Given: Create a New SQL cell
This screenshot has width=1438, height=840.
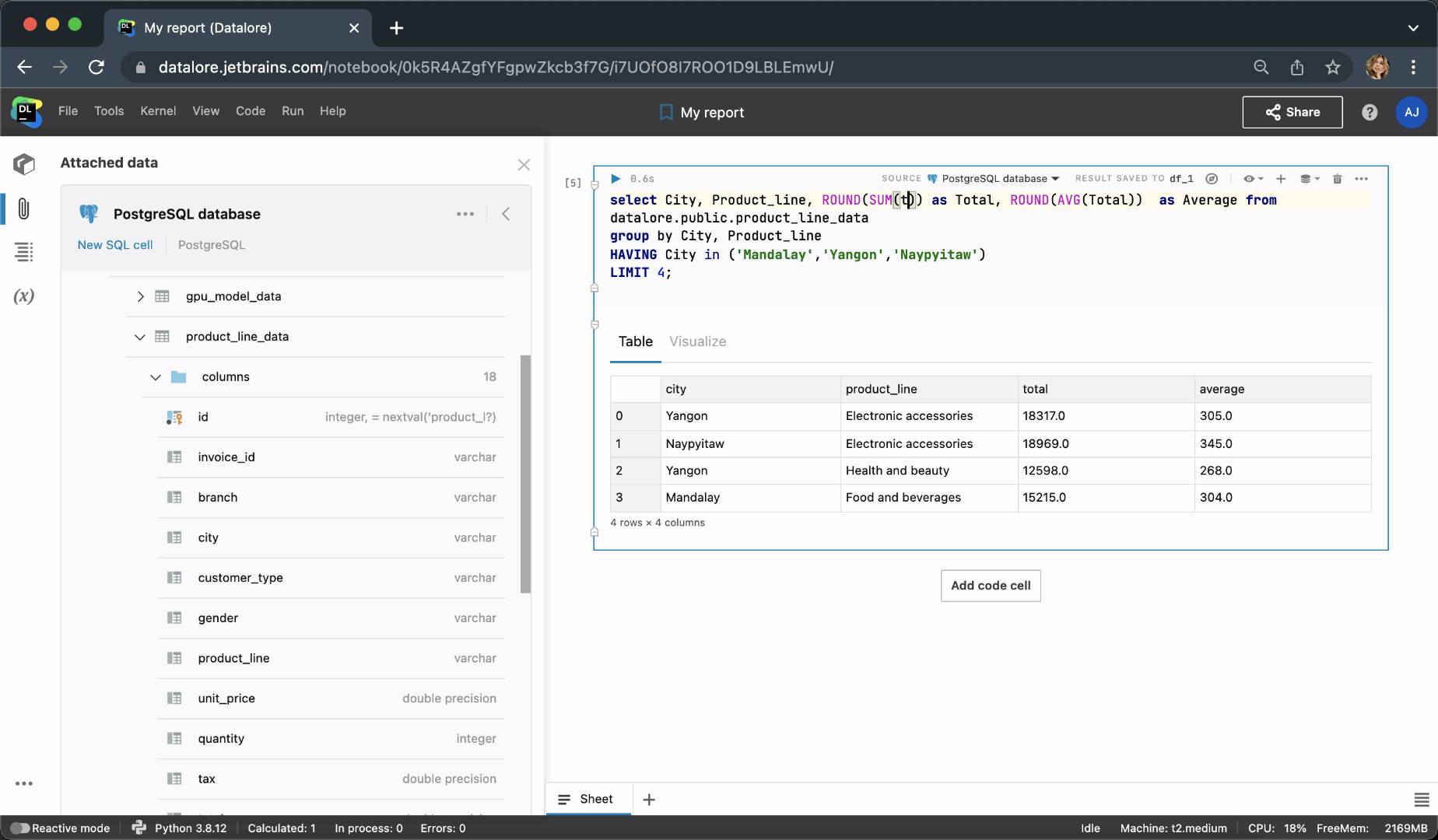Looking at the screenshot, I should 114,245.
